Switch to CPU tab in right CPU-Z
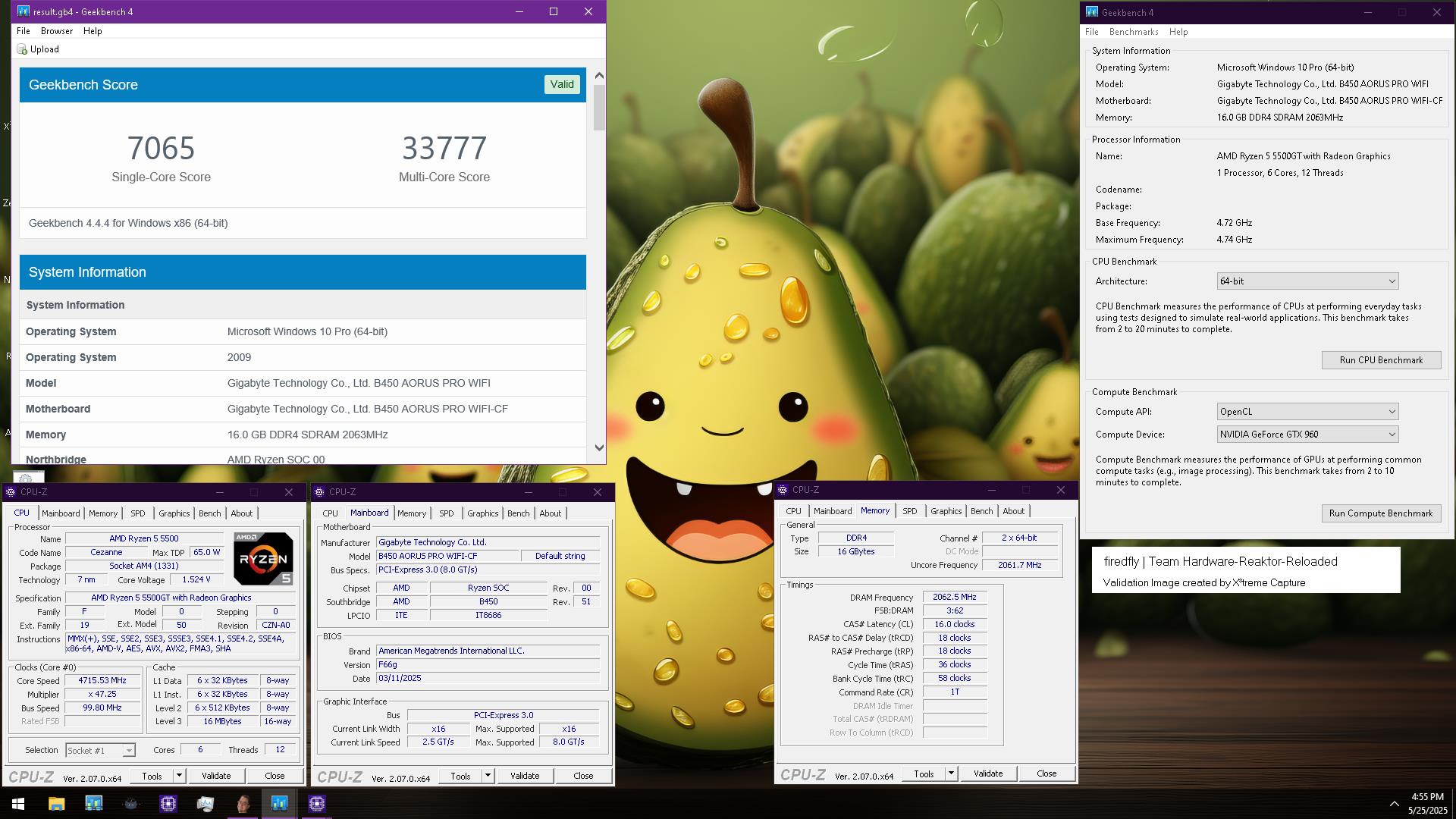This screenshot has width=1456, height=819. click(793, 511)
